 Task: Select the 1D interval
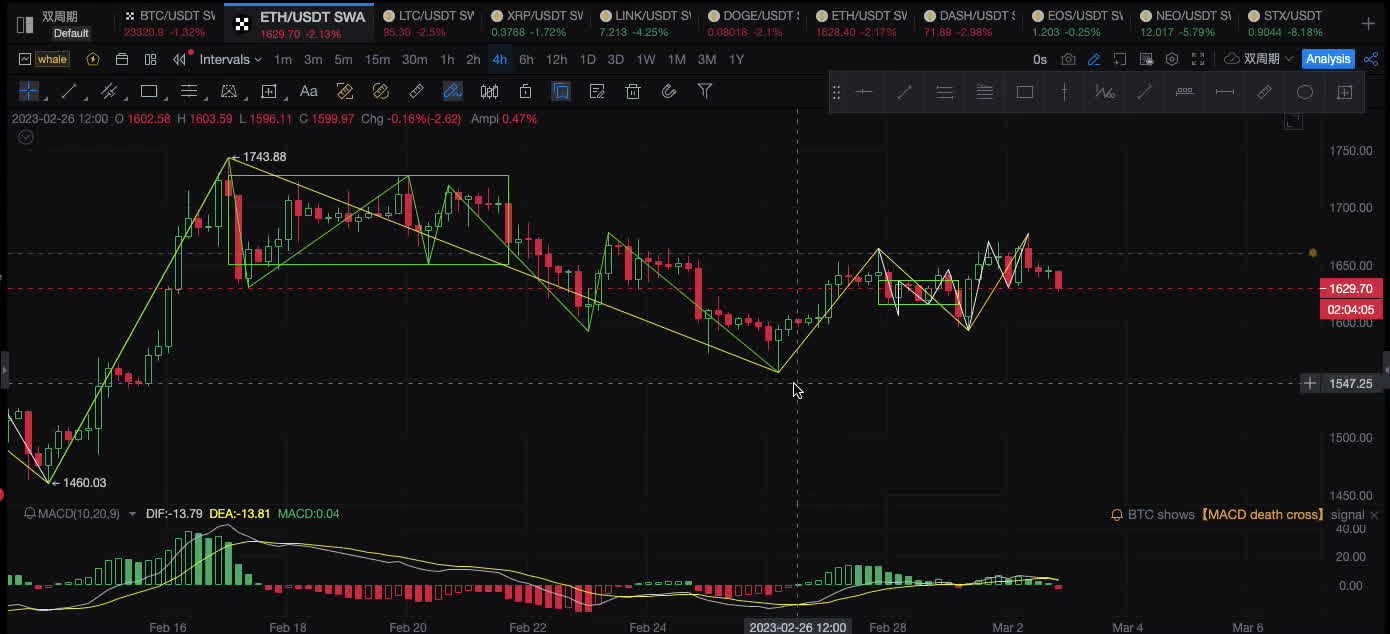[587, 60]
